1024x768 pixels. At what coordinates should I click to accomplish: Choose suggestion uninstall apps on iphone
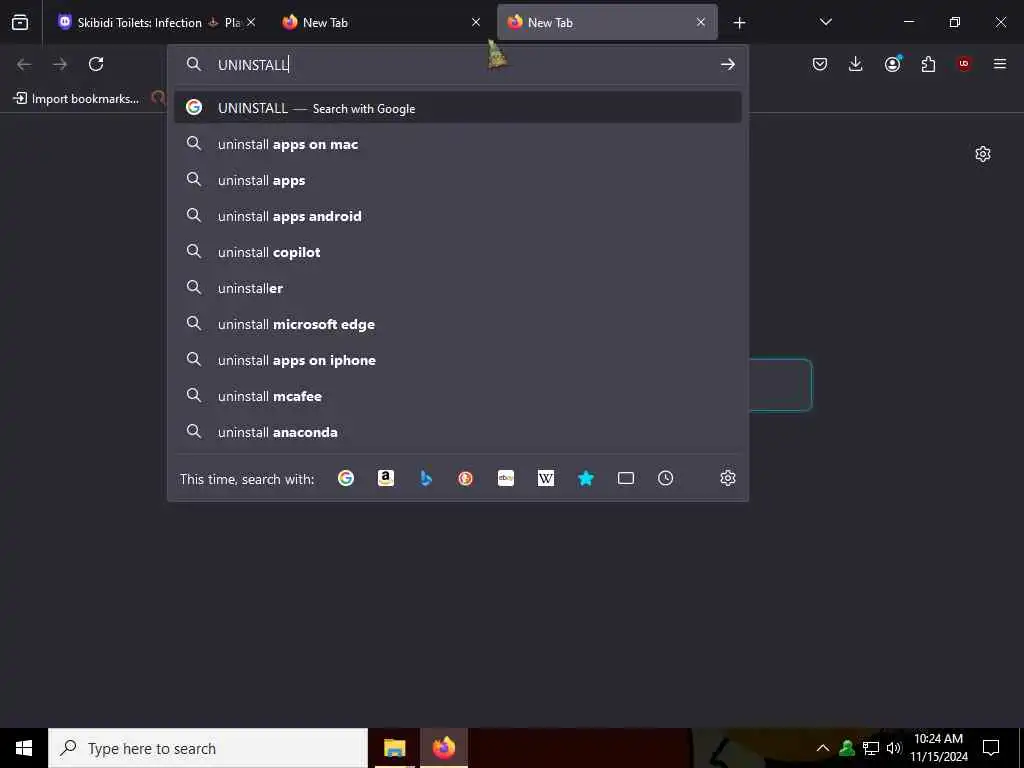457,360
